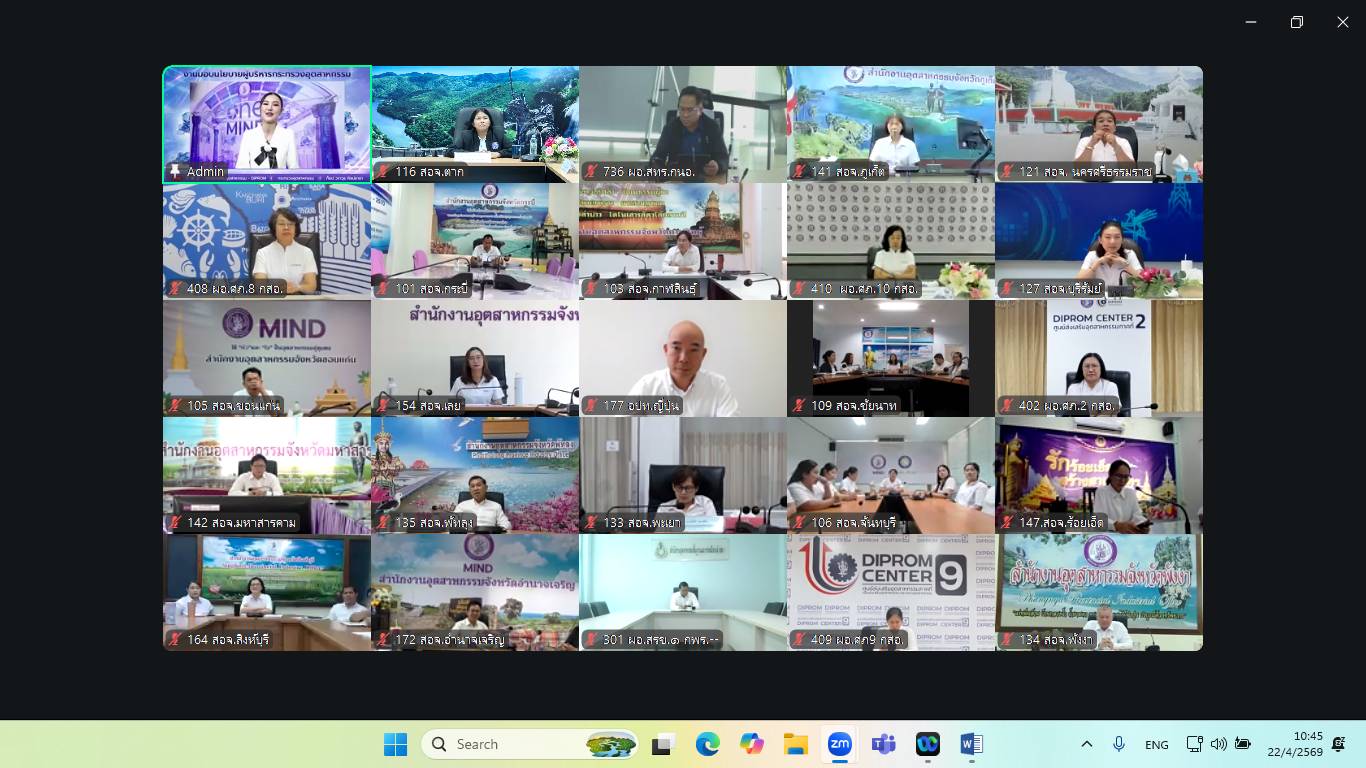Open Microsoft Word from the taskbar
The width and height of the screenshot is (1366, 768).
pyautogui.click(x=971, y=744)
